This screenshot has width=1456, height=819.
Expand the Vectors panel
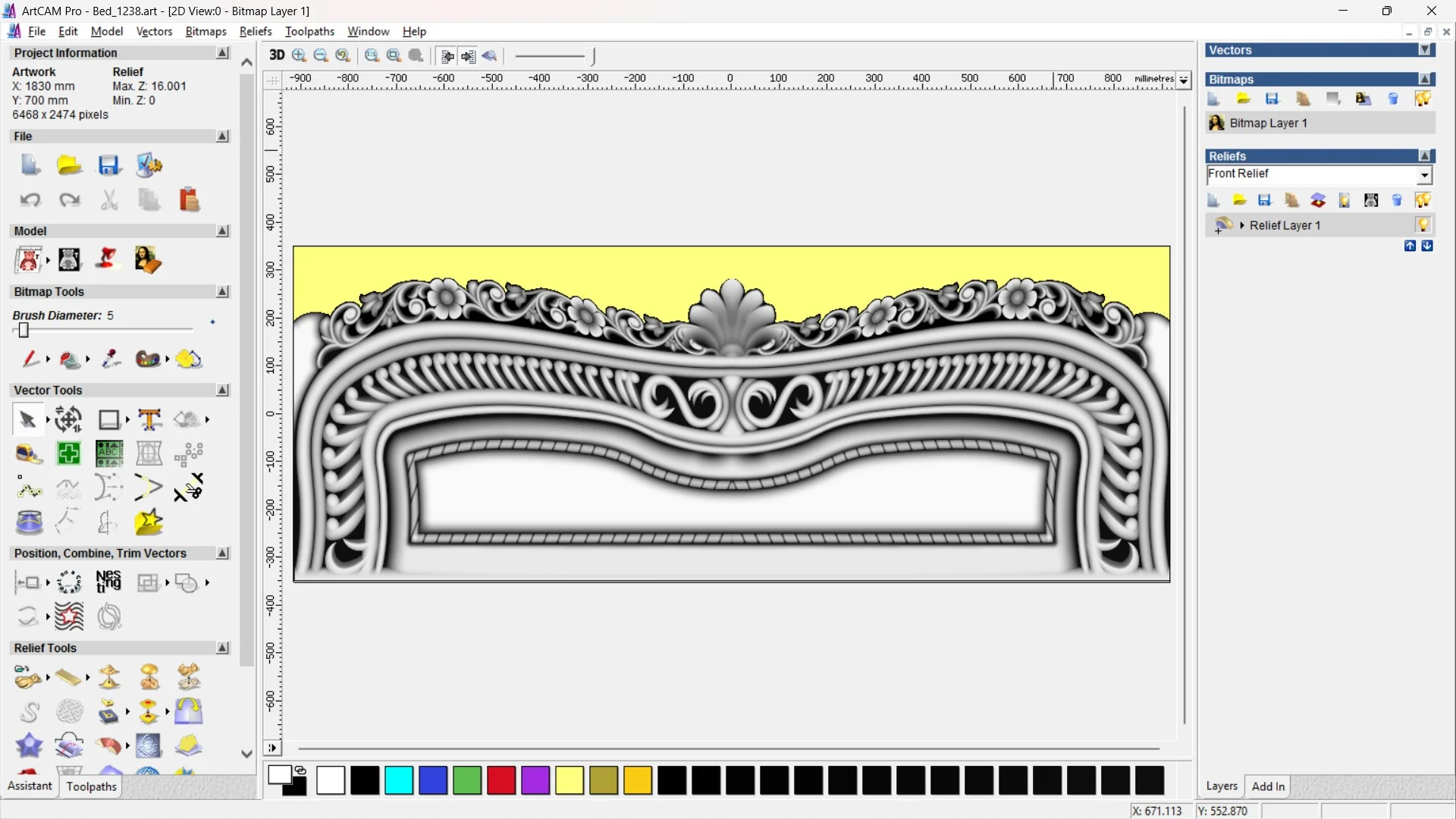click(x=1425, y=50)
